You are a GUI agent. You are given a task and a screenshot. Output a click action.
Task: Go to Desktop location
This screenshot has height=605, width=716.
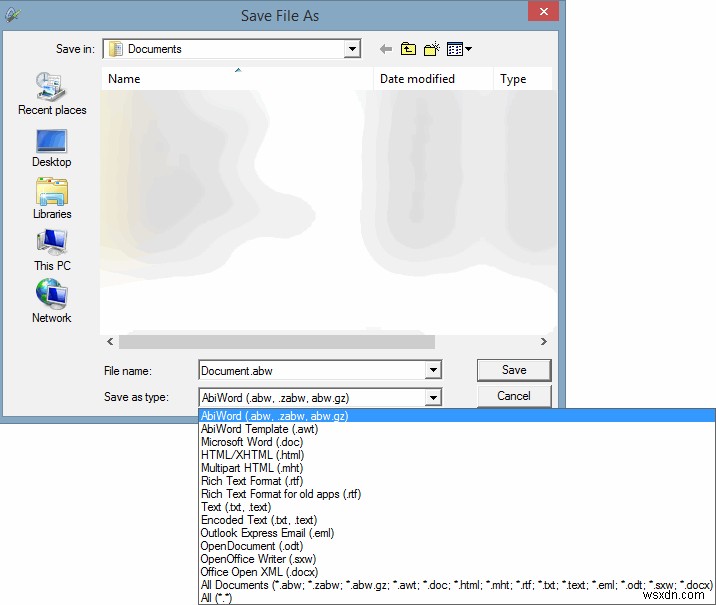click(x=52, y=148)
